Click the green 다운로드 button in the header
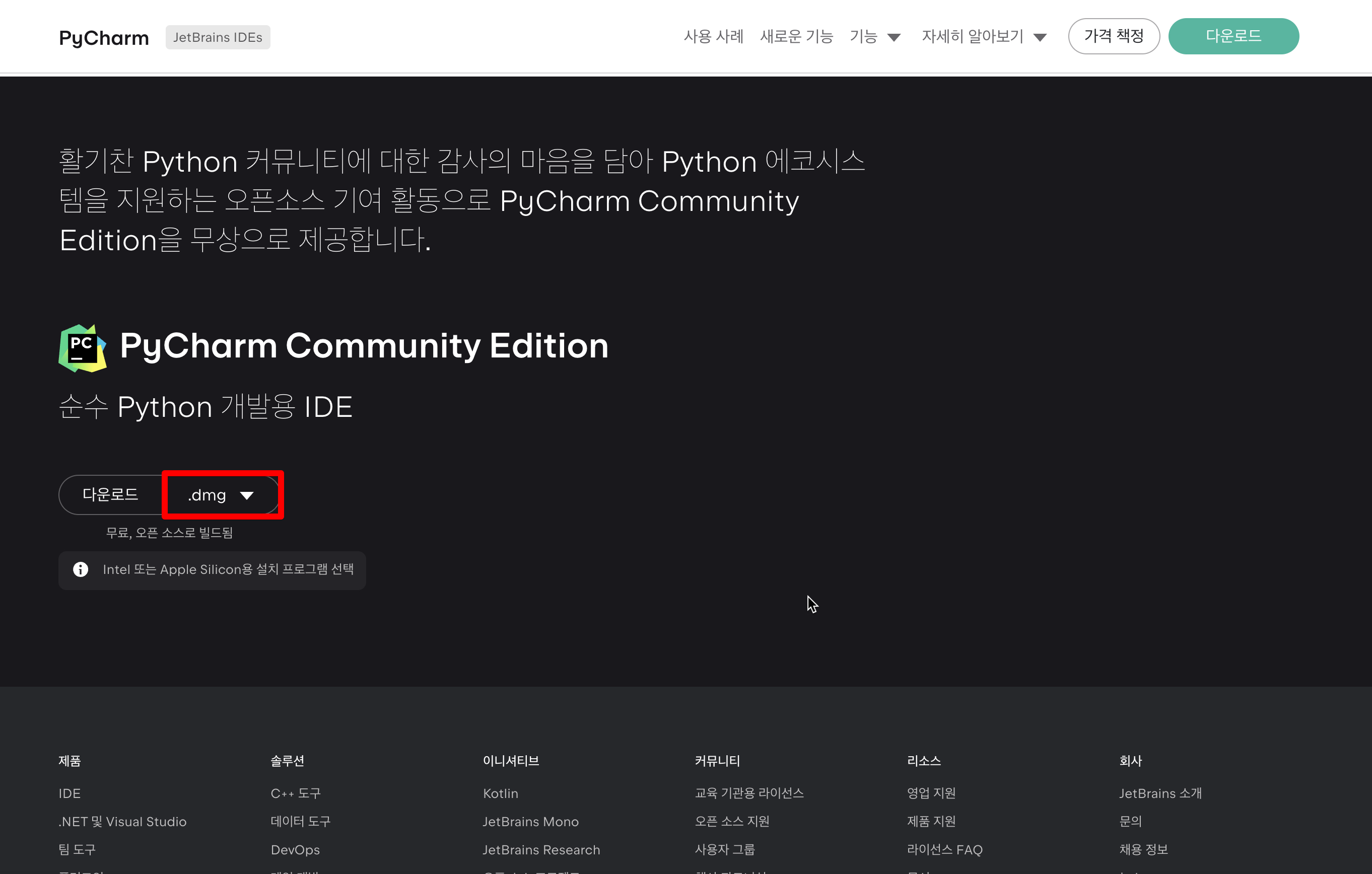The width and height of the screenshot is (1372, 874). coord(1233,36)
